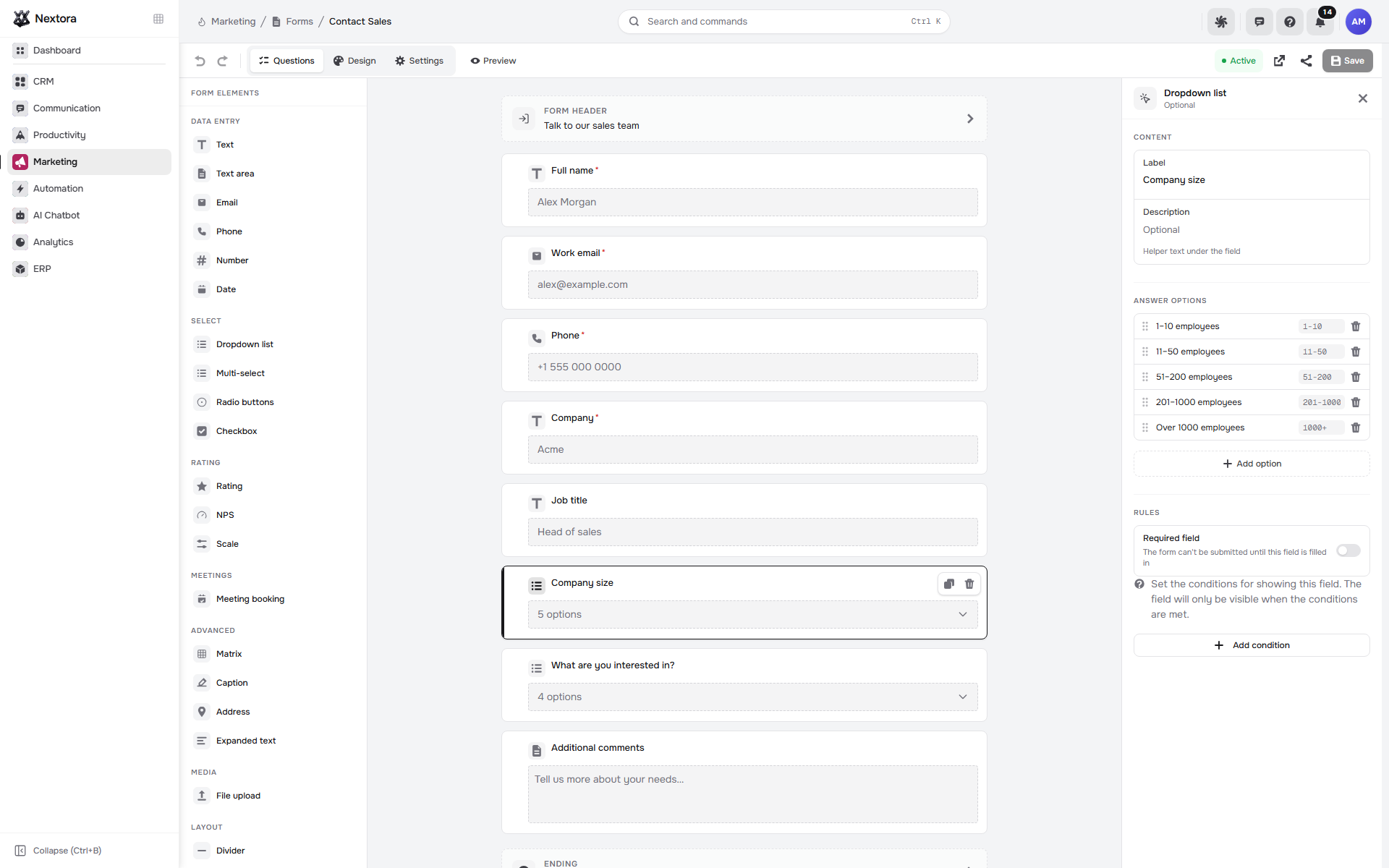1389x868 pixels.
Task: Collapse the sidebar
Action: tap(58, 851)
